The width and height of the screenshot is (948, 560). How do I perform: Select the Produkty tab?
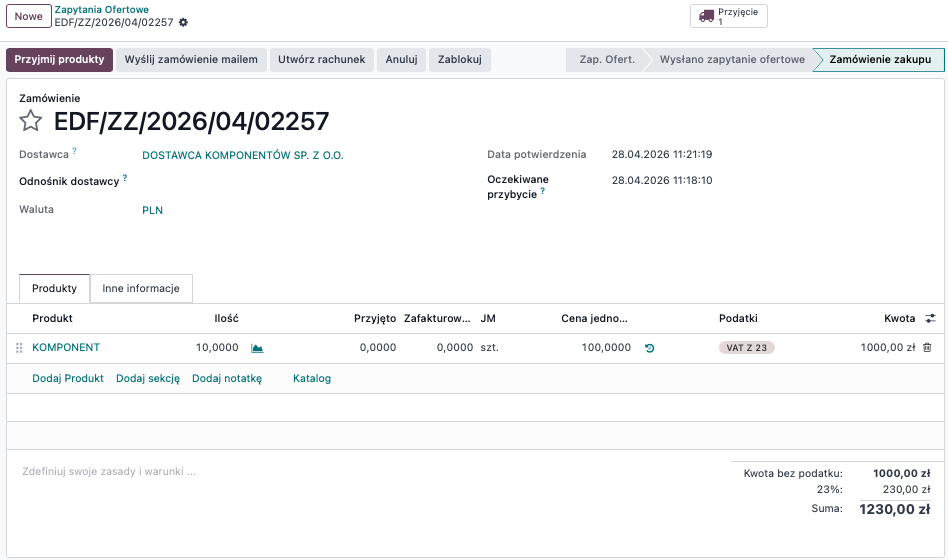point(54,288)
